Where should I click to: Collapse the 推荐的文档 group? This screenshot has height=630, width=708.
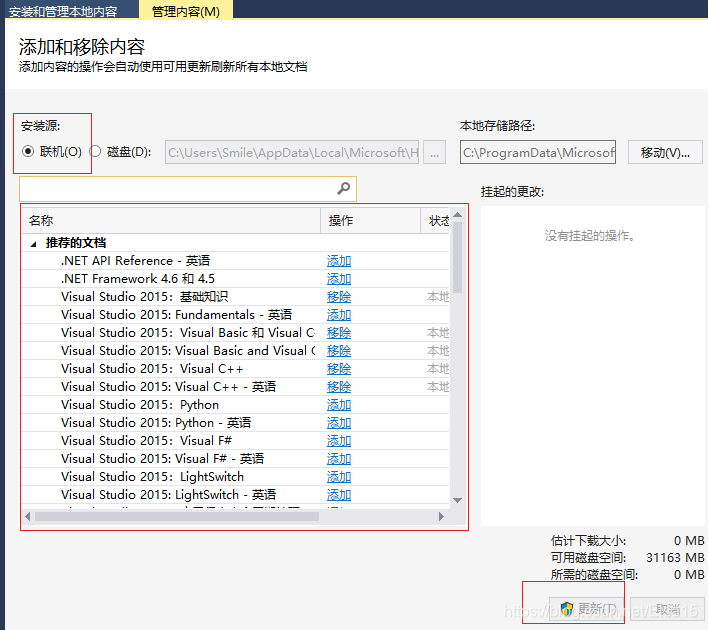coord(33,244)
